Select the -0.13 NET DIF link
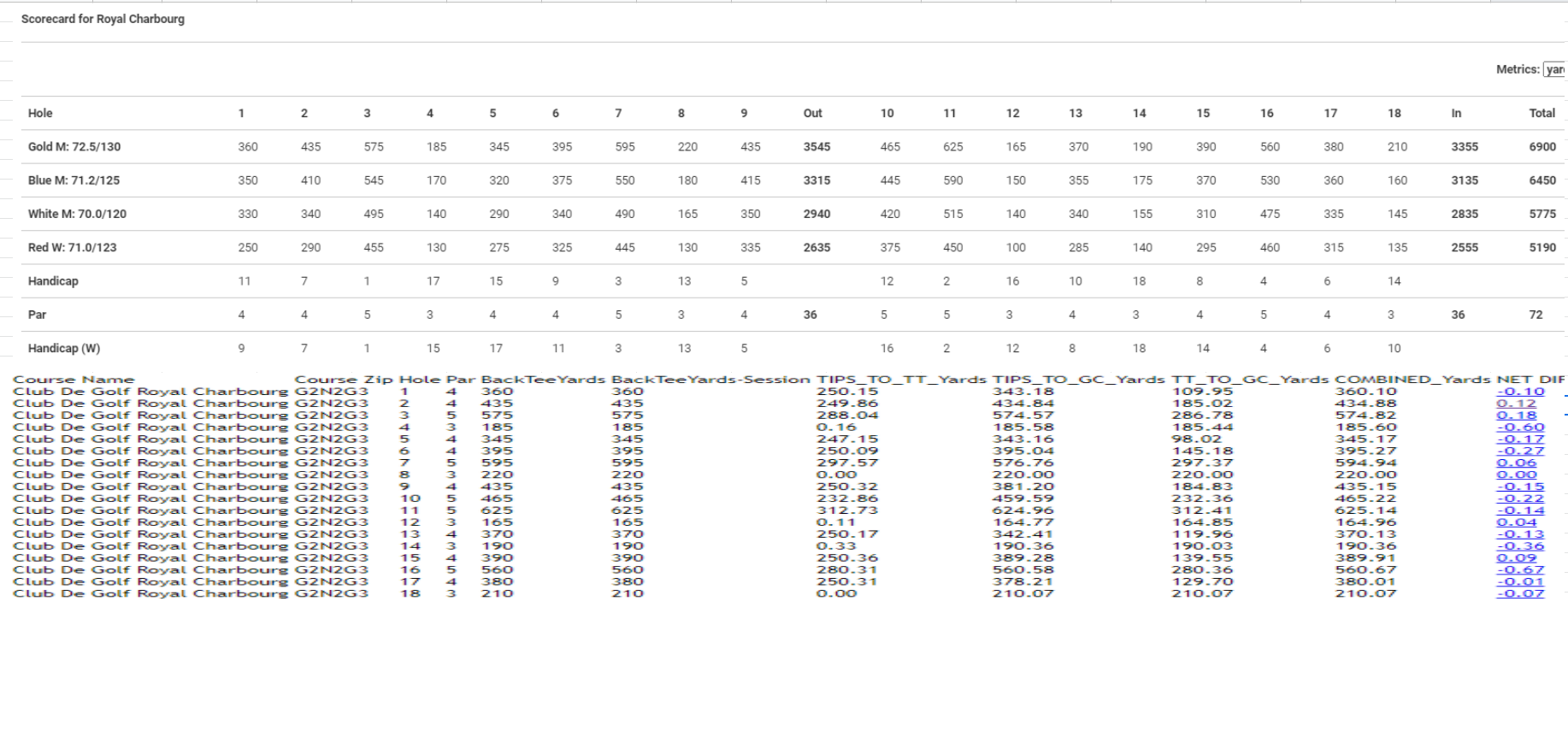The image size is (1568, 731). (x=1520, y=534)
